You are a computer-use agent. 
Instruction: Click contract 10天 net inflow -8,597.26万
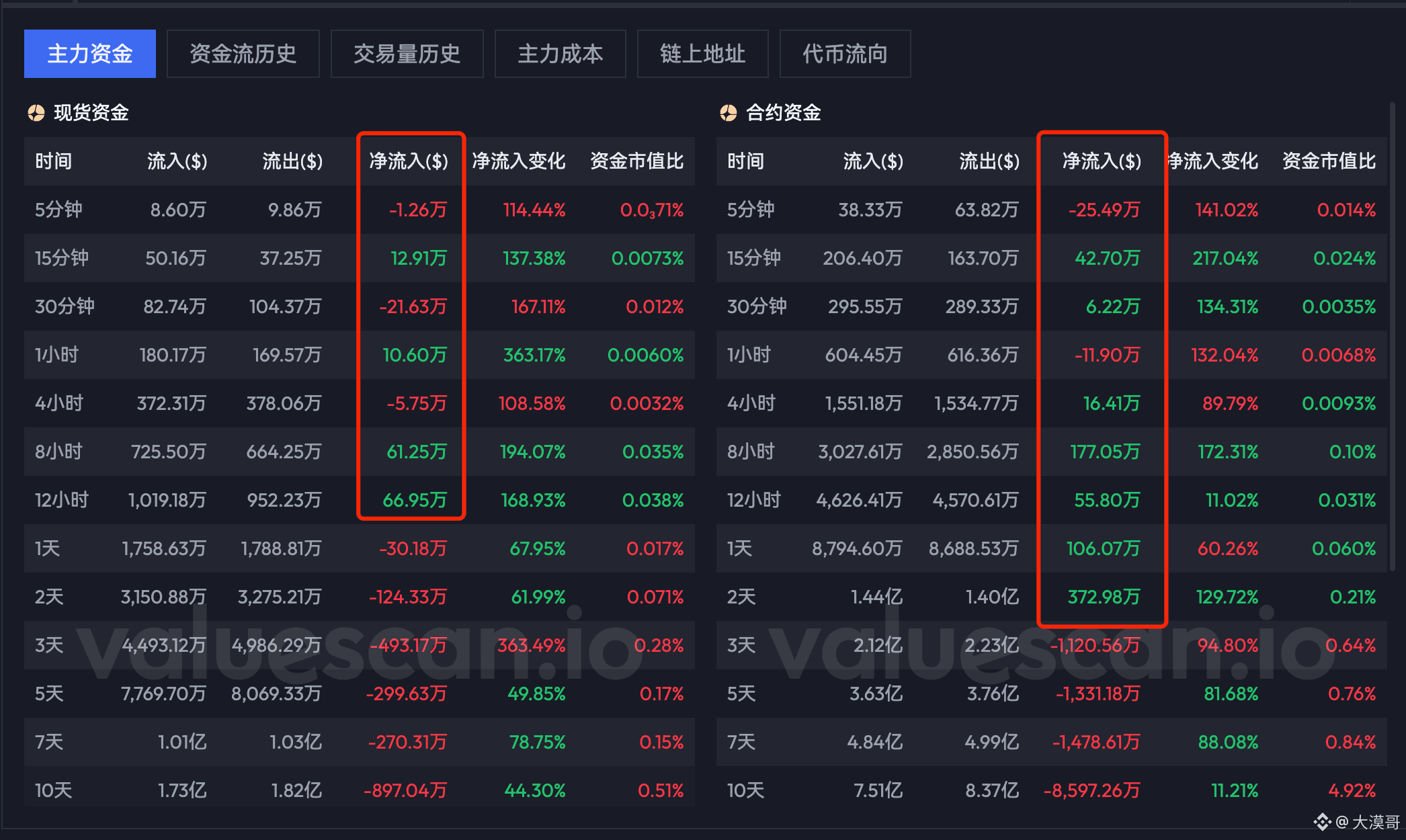(1091, 790)
